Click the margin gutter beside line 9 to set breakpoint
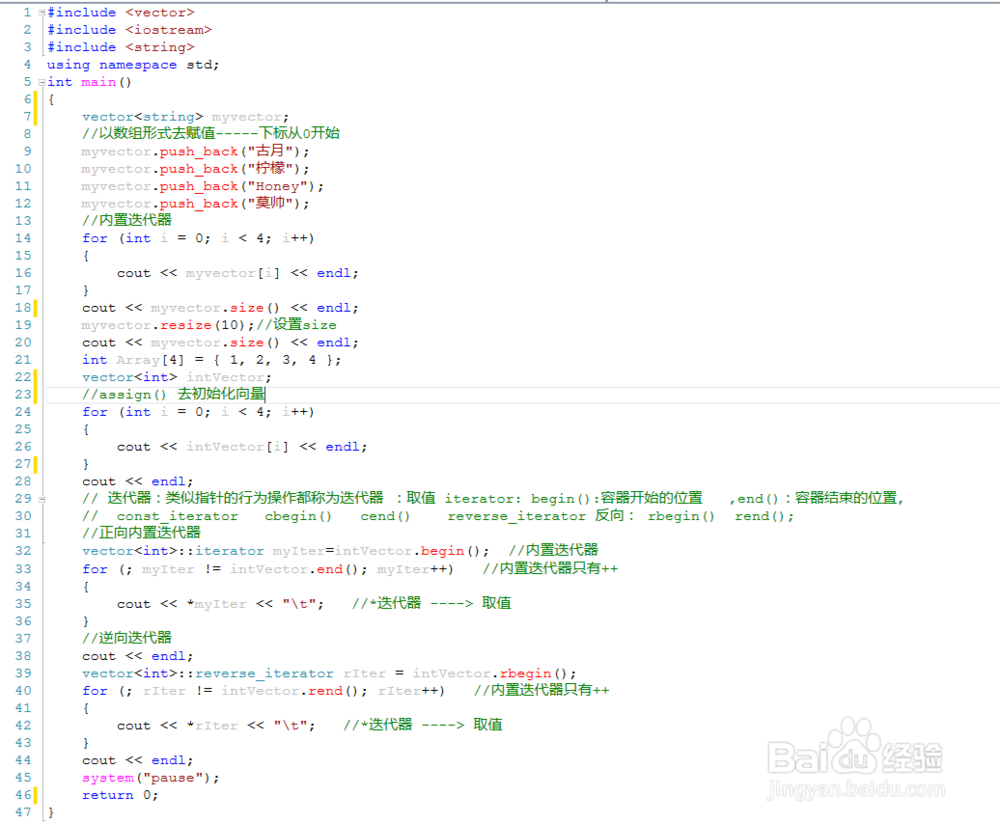The image size is (1000, 824). [x=10, y=151]
